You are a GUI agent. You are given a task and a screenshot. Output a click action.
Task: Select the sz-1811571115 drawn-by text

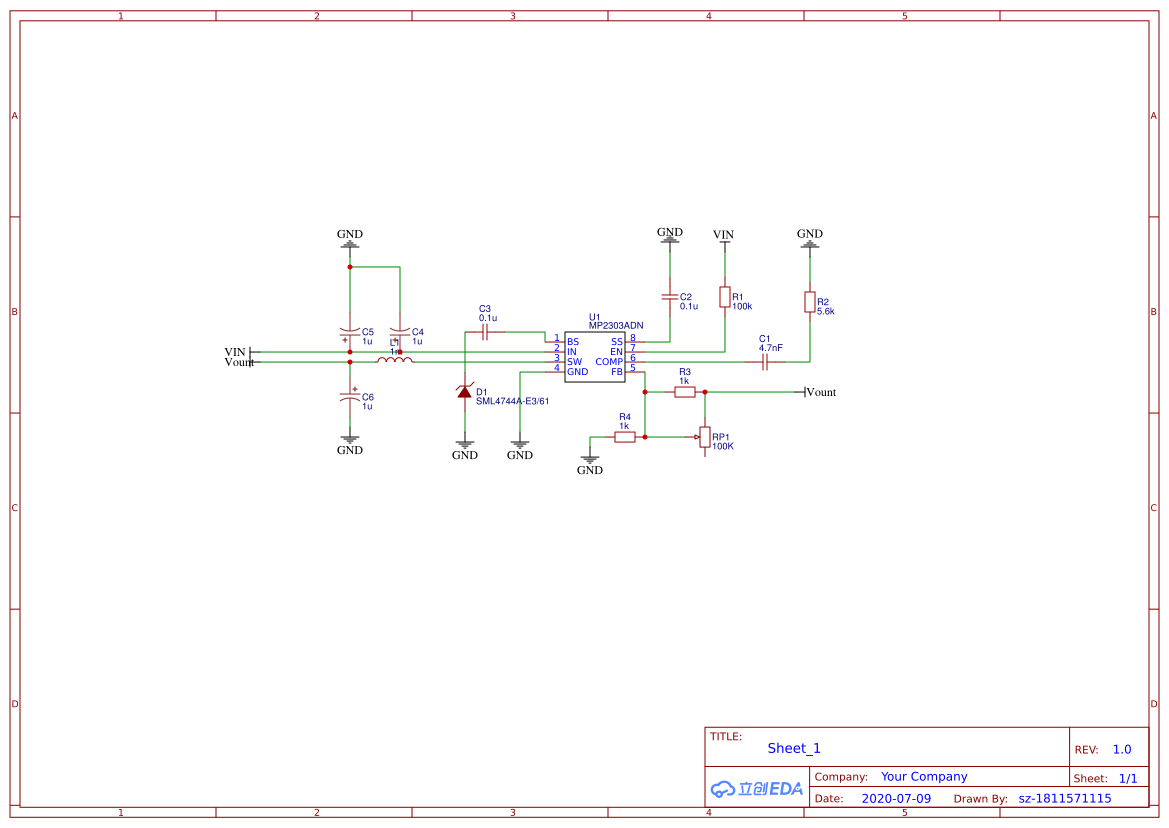(x=1065, y=798)
